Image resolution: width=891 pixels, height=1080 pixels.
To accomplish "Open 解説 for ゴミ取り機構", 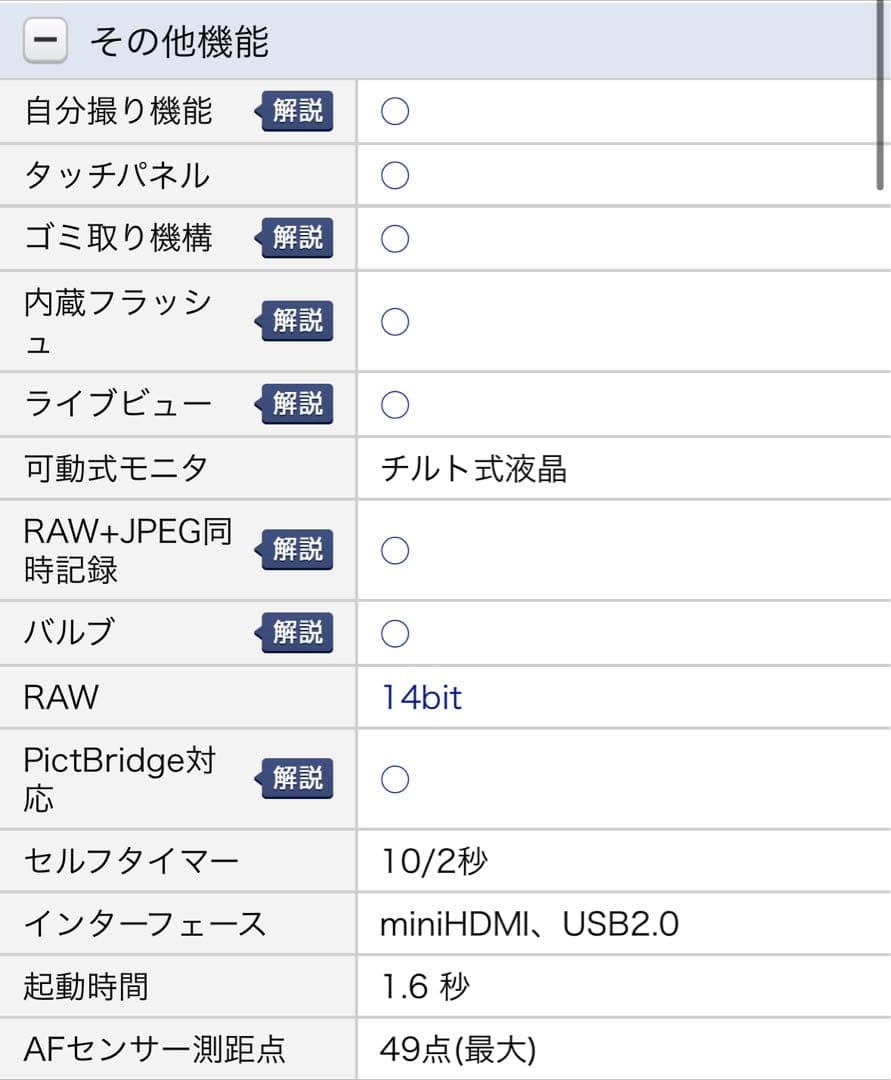I will (x=295, y=238).
